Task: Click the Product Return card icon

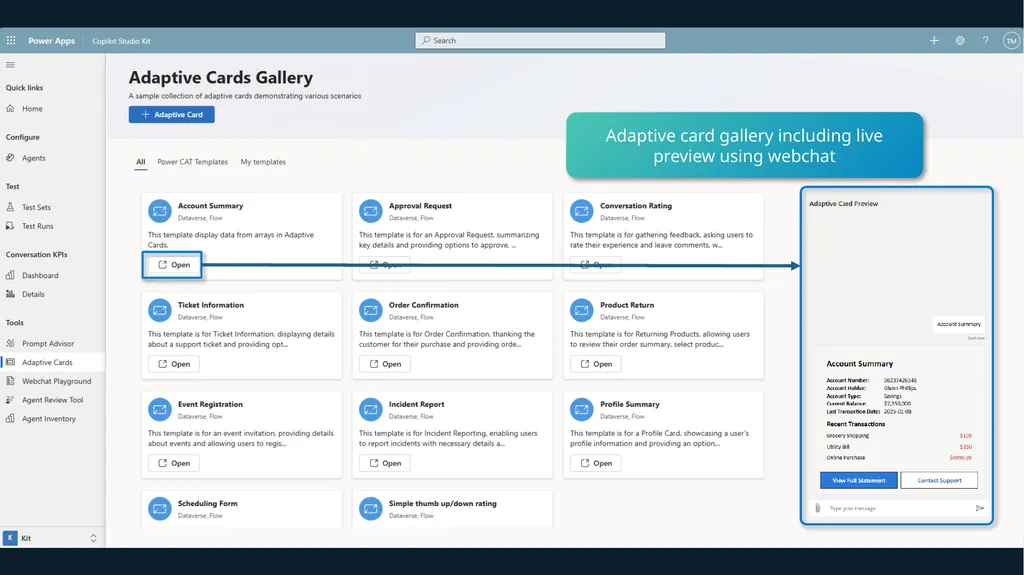Action: (581, 310)
